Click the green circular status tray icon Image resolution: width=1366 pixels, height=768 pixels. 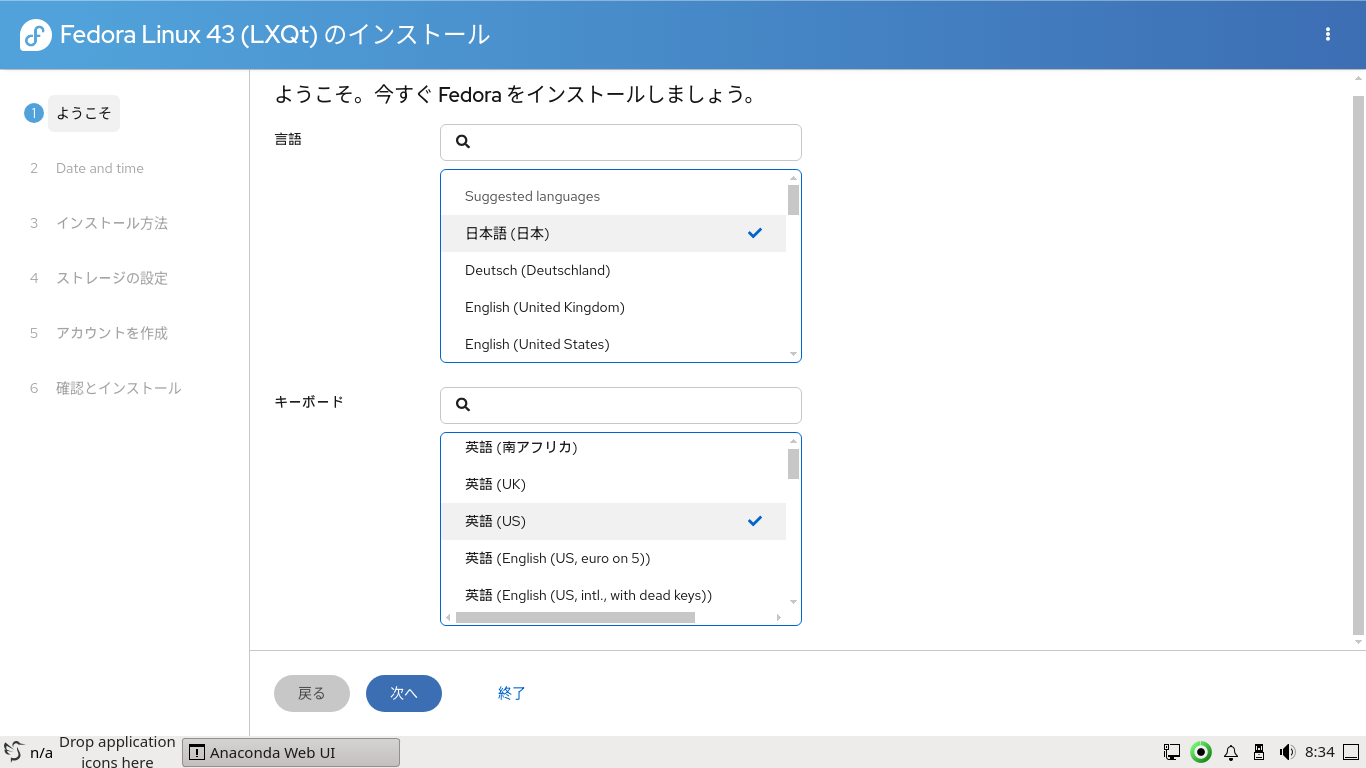pyautogui.click(x=1201, y=752)
